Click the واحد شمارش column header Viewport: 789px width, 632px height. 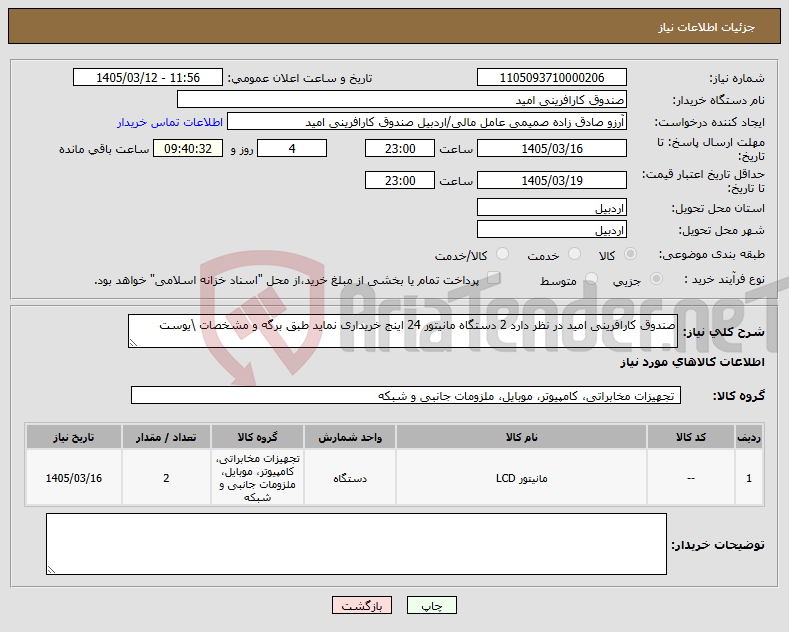click(x=350, y=437)
